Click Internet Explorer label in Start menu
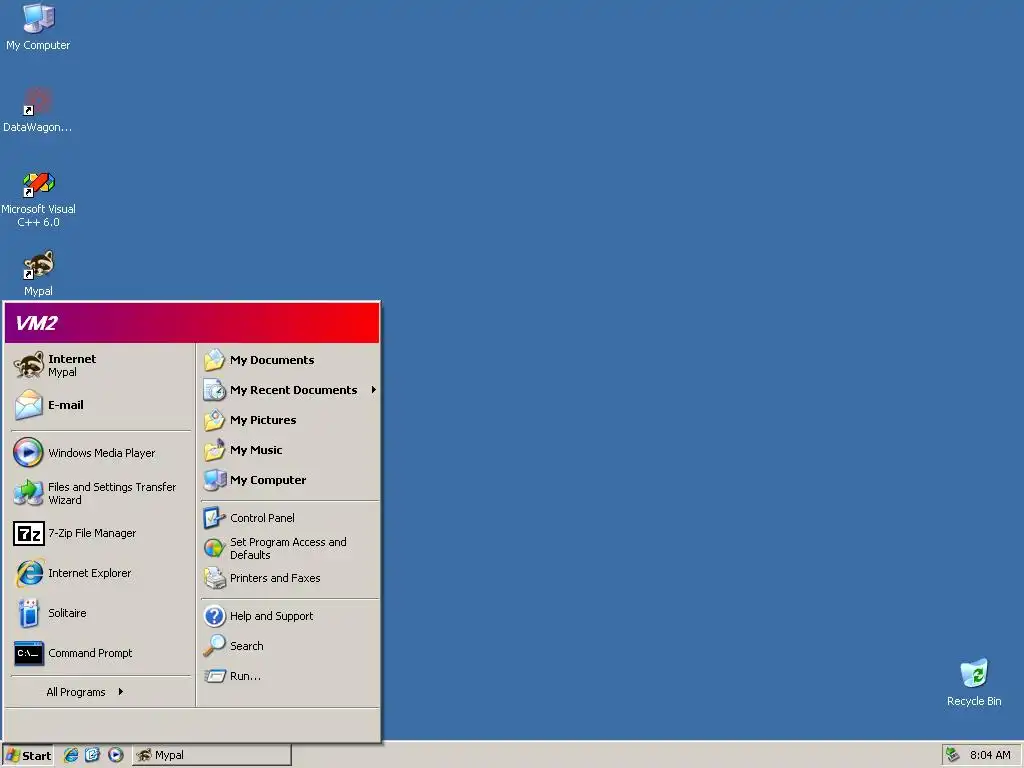Image resolution: width=1024 pixels, height=768 pixels. click(89, 573)
